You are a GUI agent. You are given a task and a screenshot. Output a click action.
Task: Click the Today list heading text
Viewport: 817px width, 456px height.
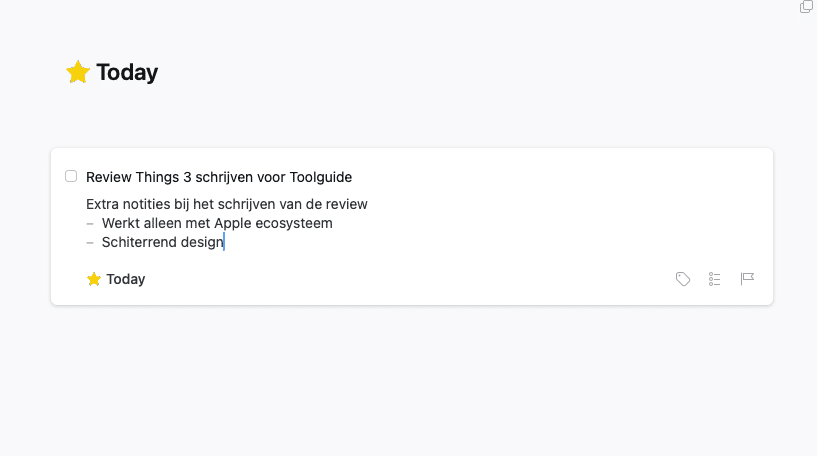click(127, 72)
